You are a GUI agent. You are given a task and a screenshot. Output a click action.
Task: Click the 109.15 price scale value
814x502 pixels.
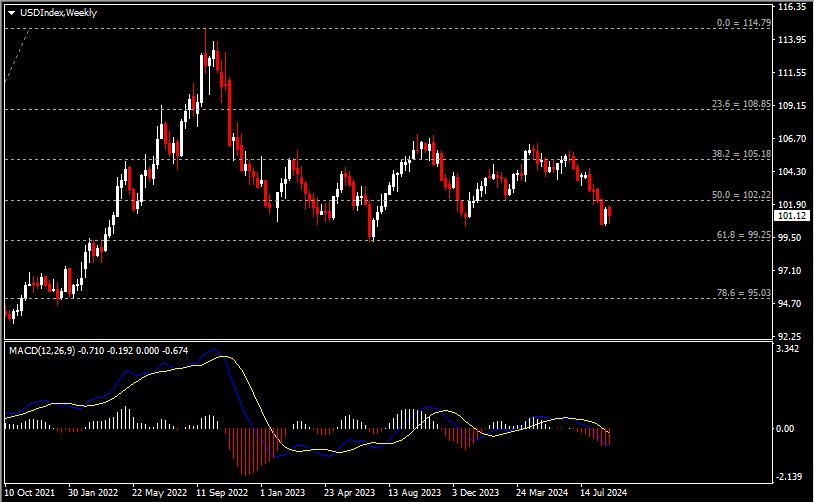tap(792, 105)
